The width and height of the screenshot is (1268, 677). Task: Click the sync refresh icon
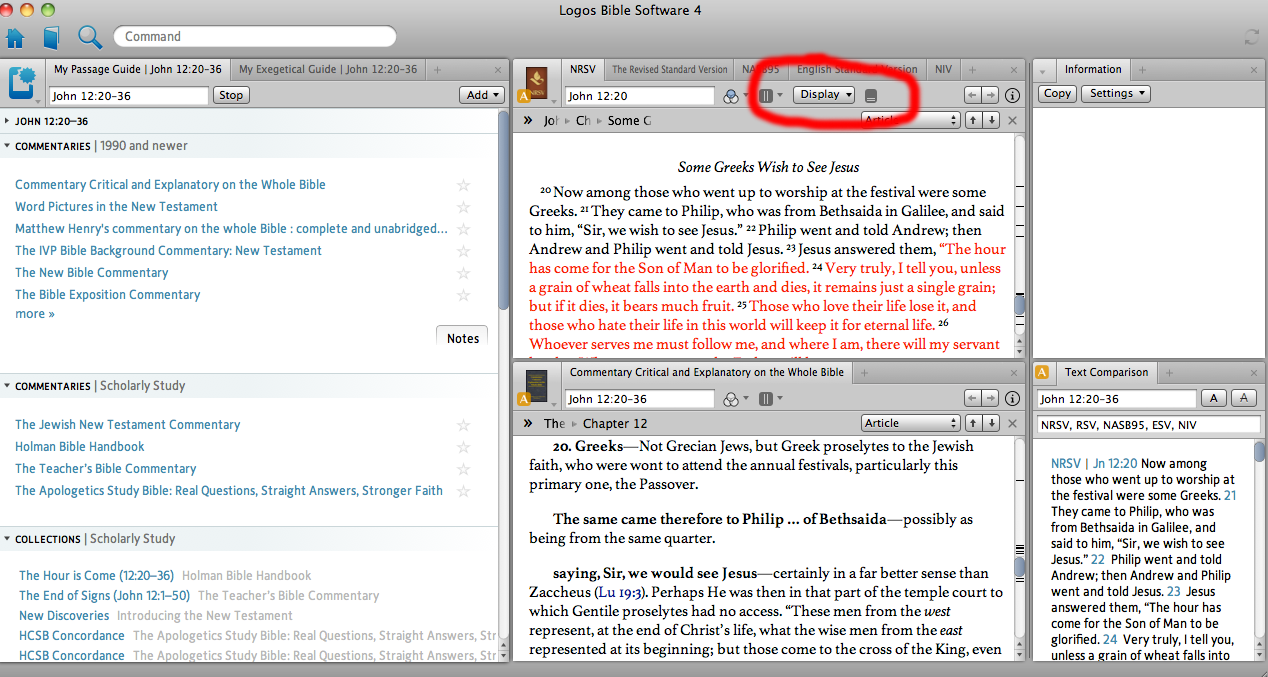pos(1251,37)
